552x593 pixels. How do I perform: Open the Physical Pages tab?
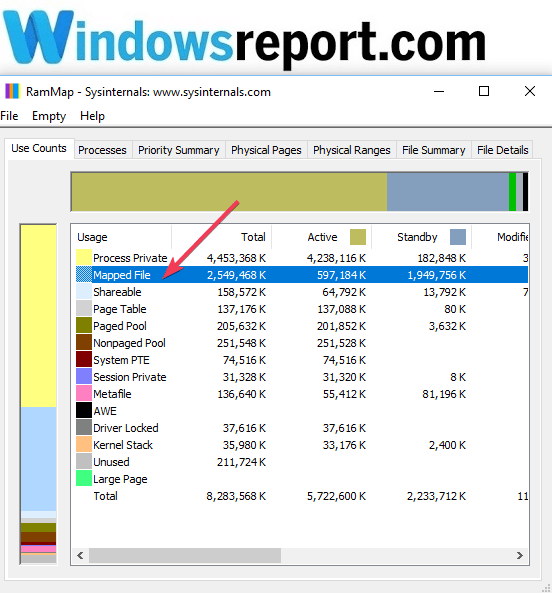(x=266, y=150)
